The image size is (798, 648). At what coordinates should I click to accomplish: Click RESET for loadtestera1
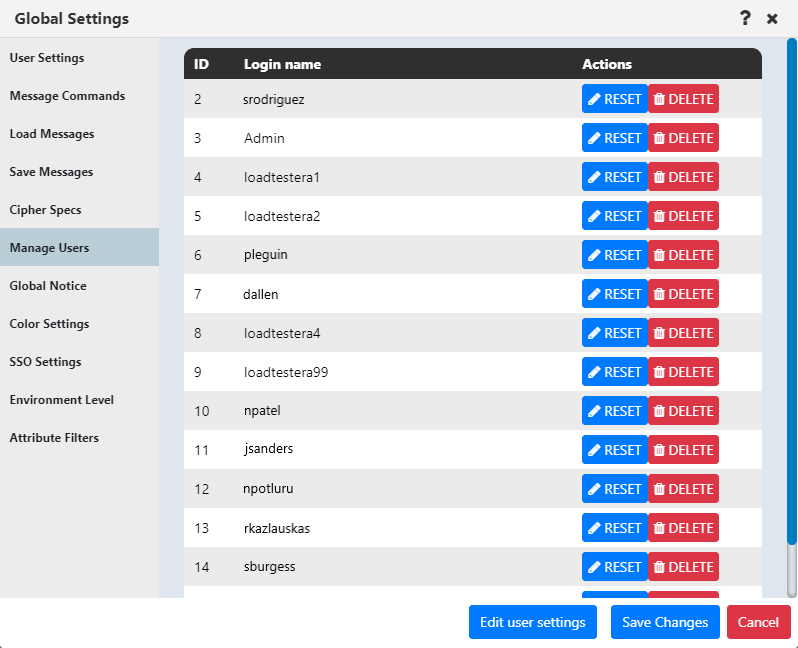click(x=614, y=177)
